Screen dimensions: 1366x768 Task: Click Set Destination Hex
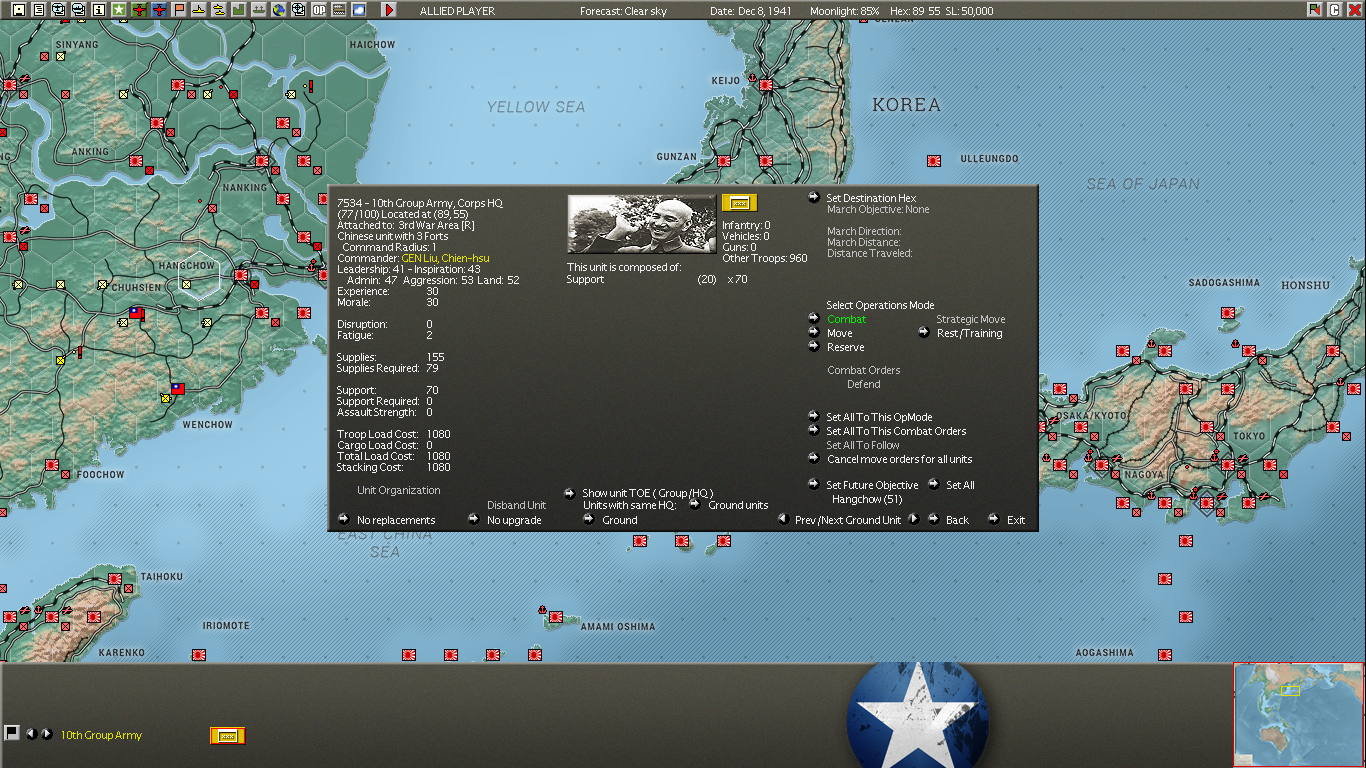click(x=871, y=198)
